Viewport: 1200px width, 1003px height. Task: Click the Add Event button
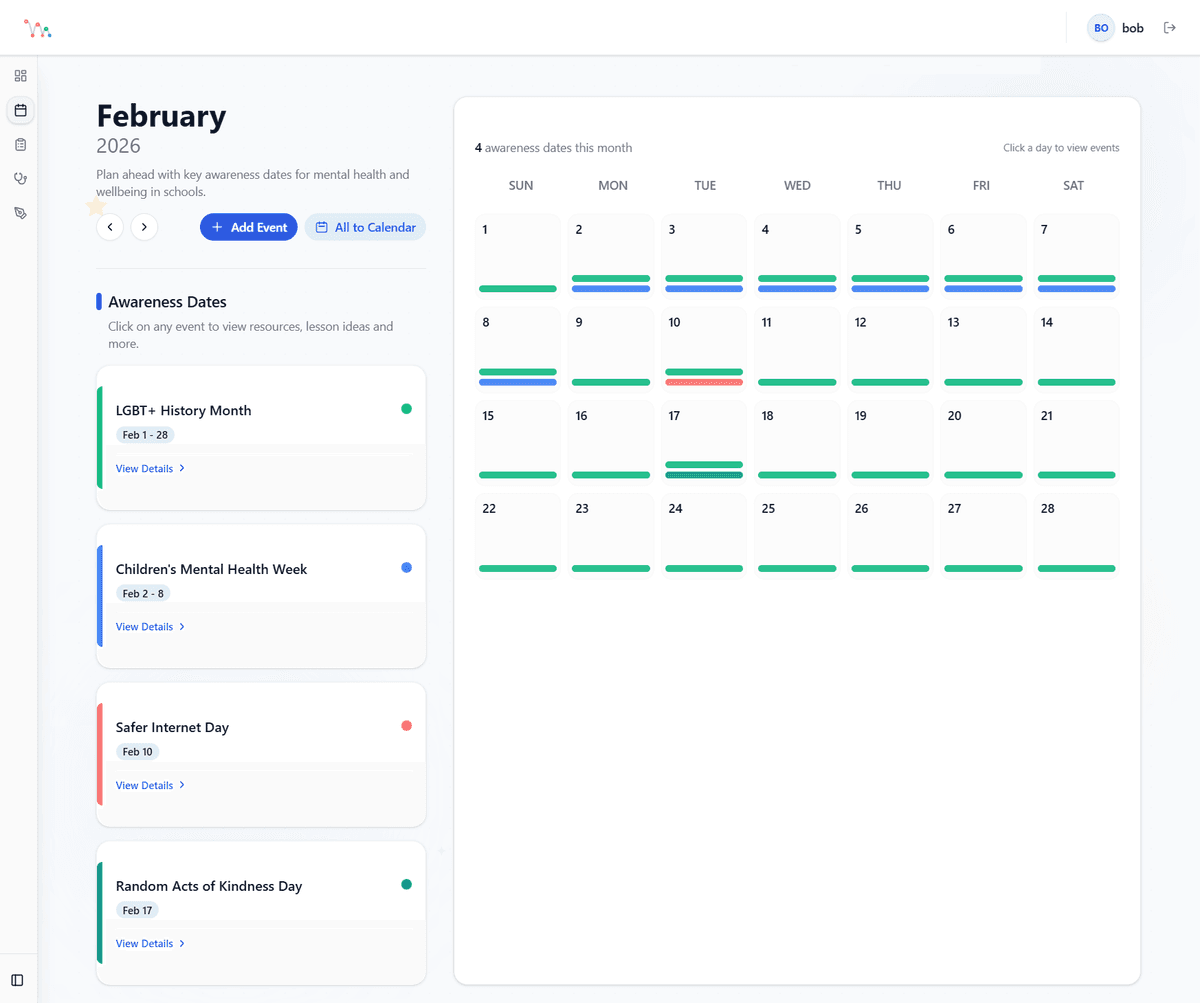click(x=248, y=227)
